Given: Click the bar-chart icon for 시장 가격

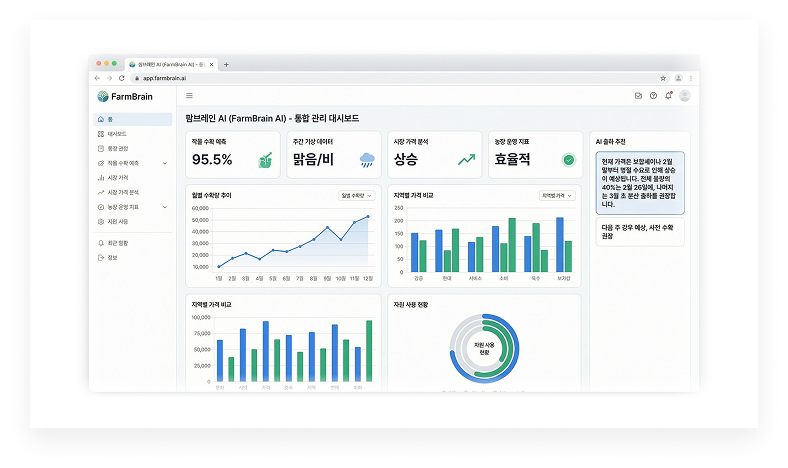Looking at the screenshot, I should tap(101, 178).
